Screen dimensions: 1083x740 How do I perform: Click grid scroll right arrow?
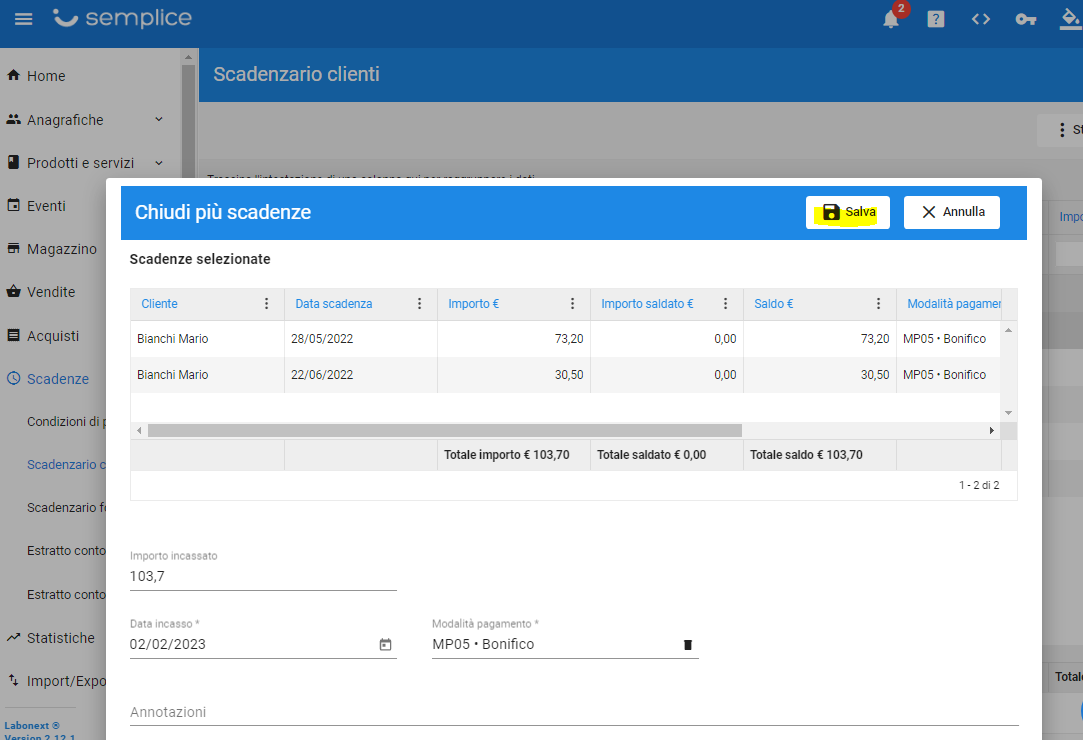[x=992, y=430]
